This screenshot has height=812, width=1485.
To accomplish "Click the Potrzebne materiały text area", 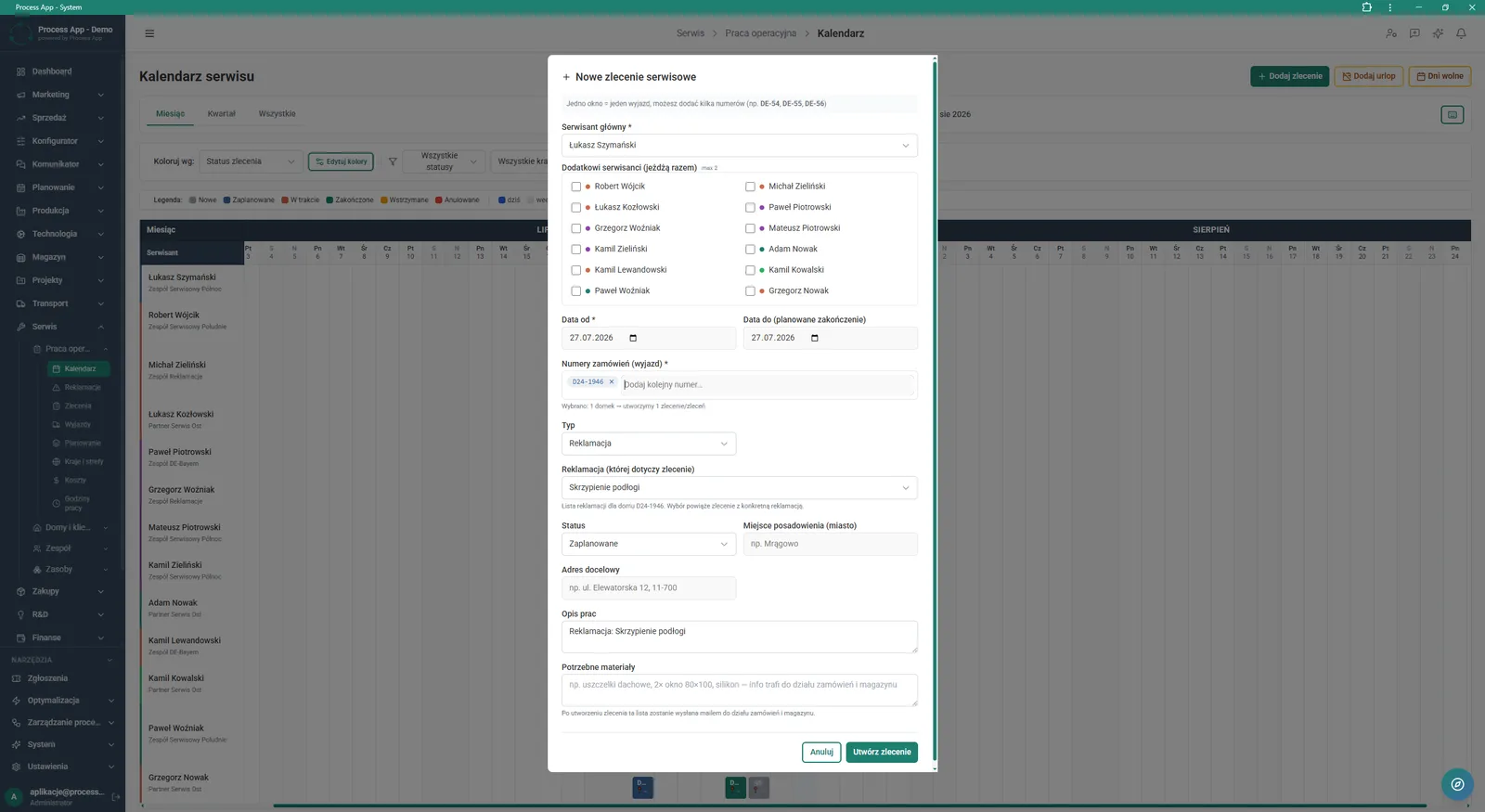I will tap(739, 690).
